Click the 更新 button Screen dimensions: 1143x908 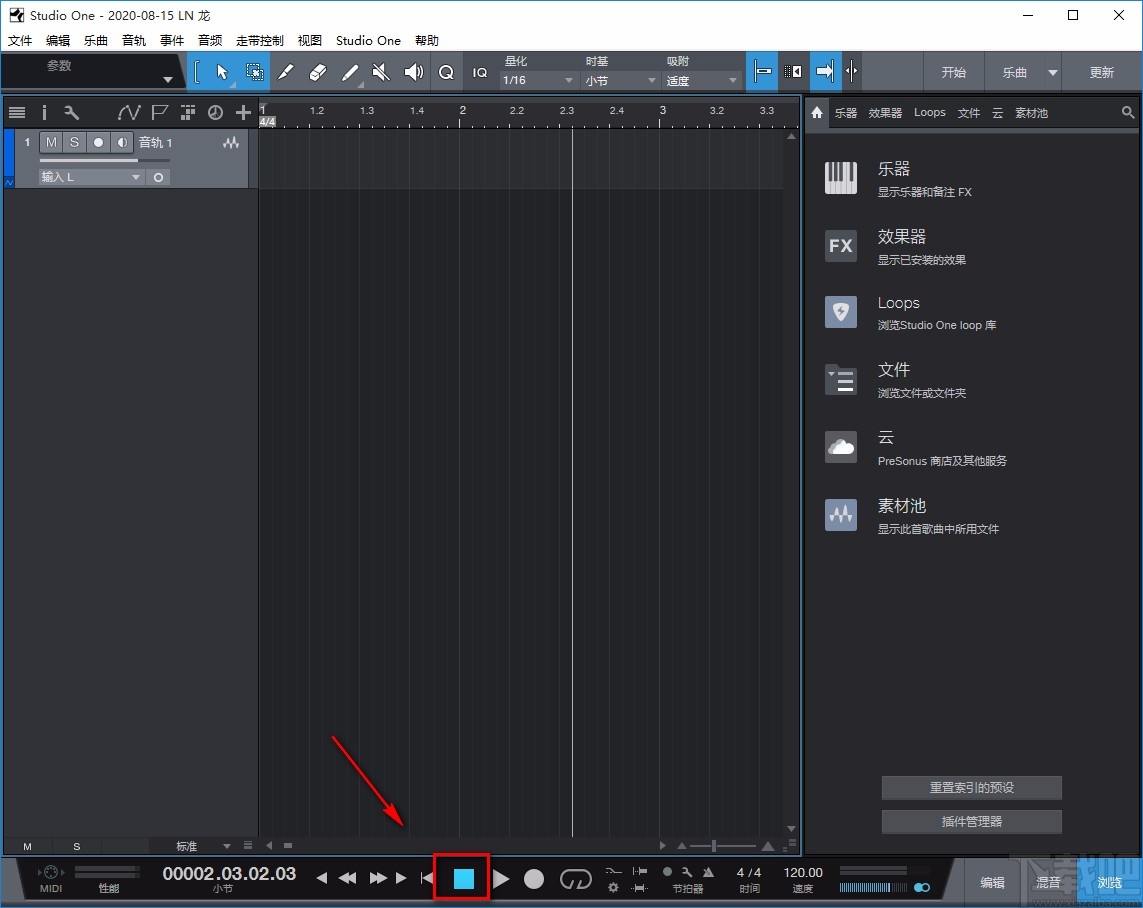click(x=1101, y=72)
